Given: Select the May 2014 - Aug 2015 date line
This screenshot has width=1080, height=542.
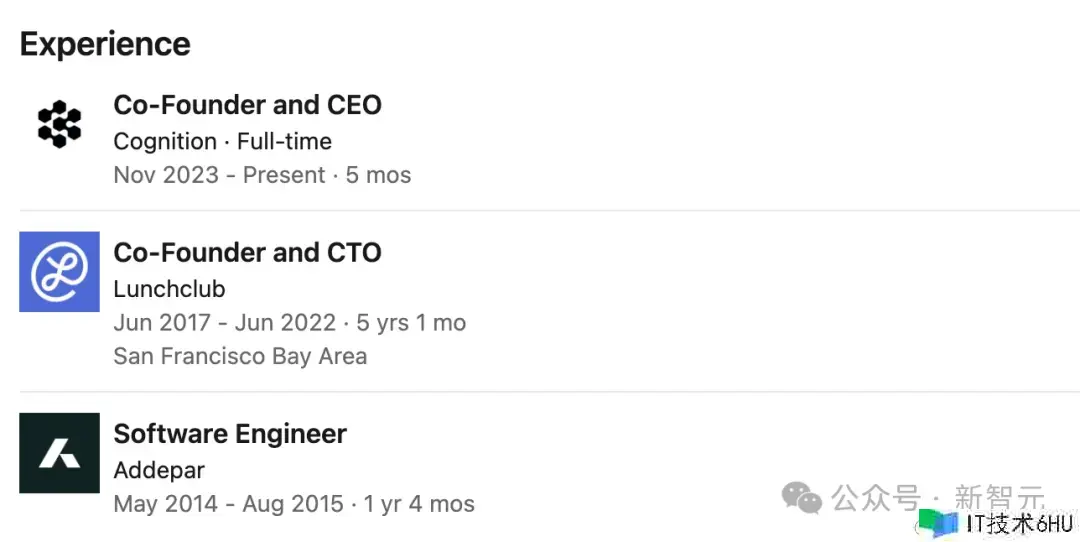Looking at the screenshot, I should pyautogui.click(x=294, y=504).
